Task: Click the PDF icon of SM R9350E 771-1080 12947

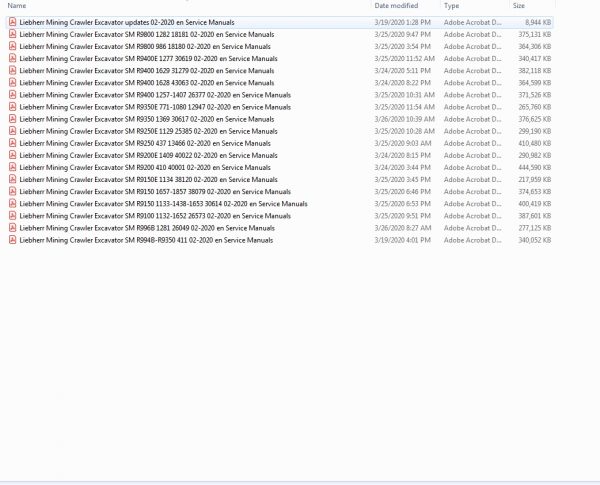Action: [x=13, y=106]
